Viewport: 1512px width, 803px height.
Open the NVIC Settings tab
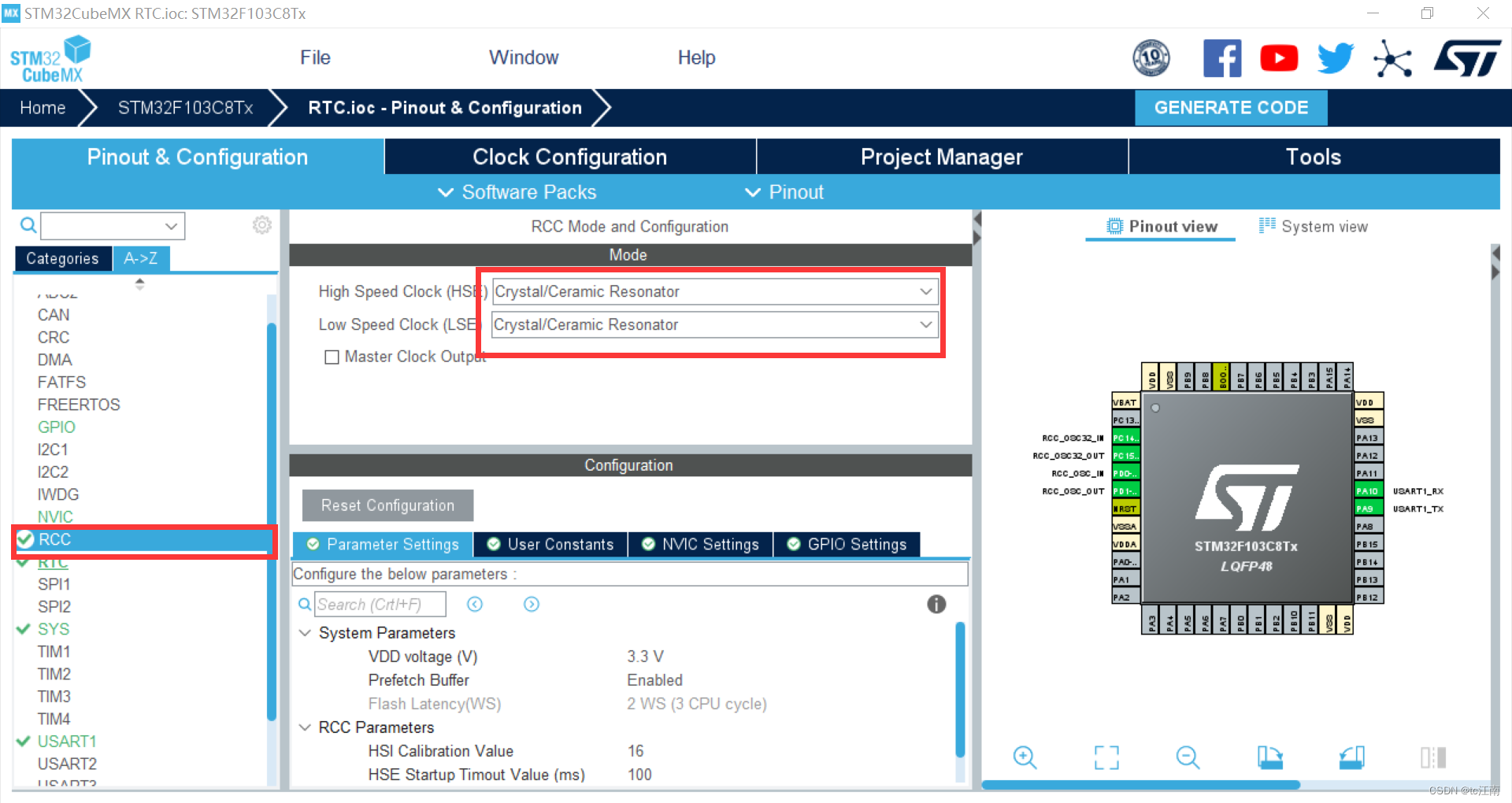(x=701, y=544)
